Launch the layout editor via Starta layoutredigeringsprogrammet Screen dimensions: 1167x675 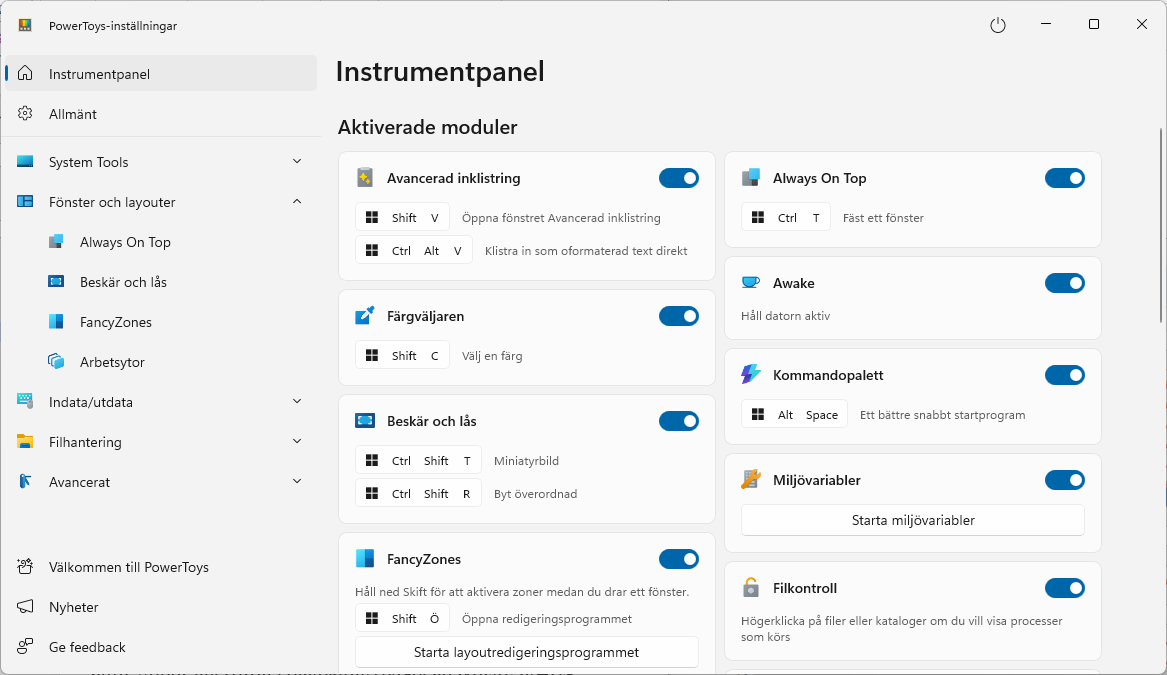pos(526,652)
